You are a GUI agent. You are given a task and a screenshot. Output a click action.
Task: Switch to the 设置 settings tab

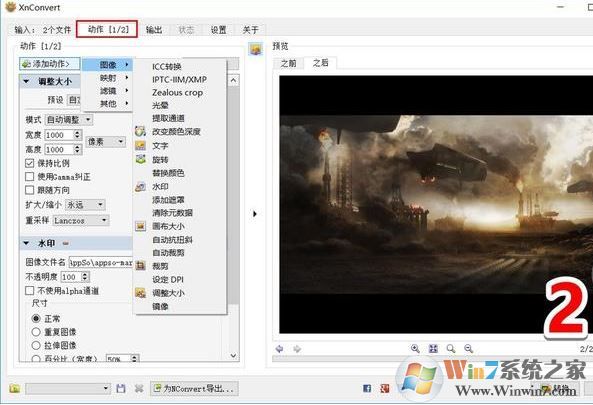[x=218, y=30]
